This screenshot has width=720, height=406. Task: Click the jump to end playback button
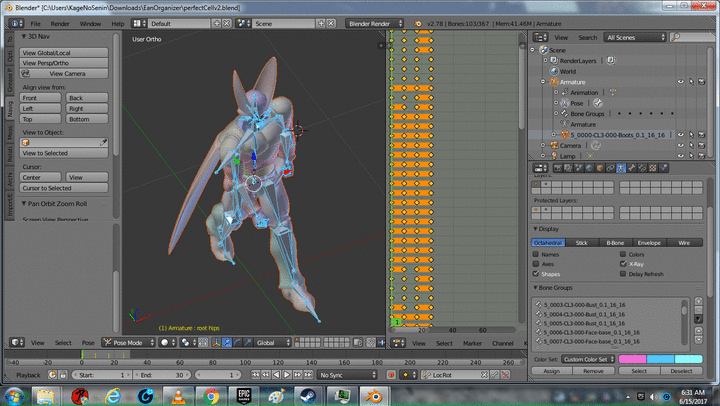[308, 375]
